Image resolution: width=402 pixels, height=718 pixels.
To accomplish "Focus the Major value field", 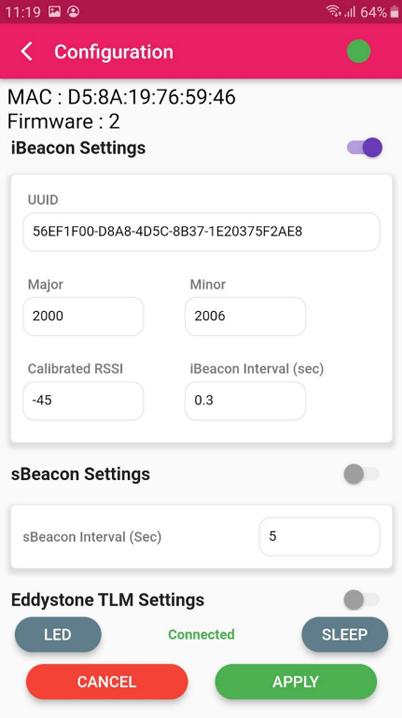I will tap(83, 316).
